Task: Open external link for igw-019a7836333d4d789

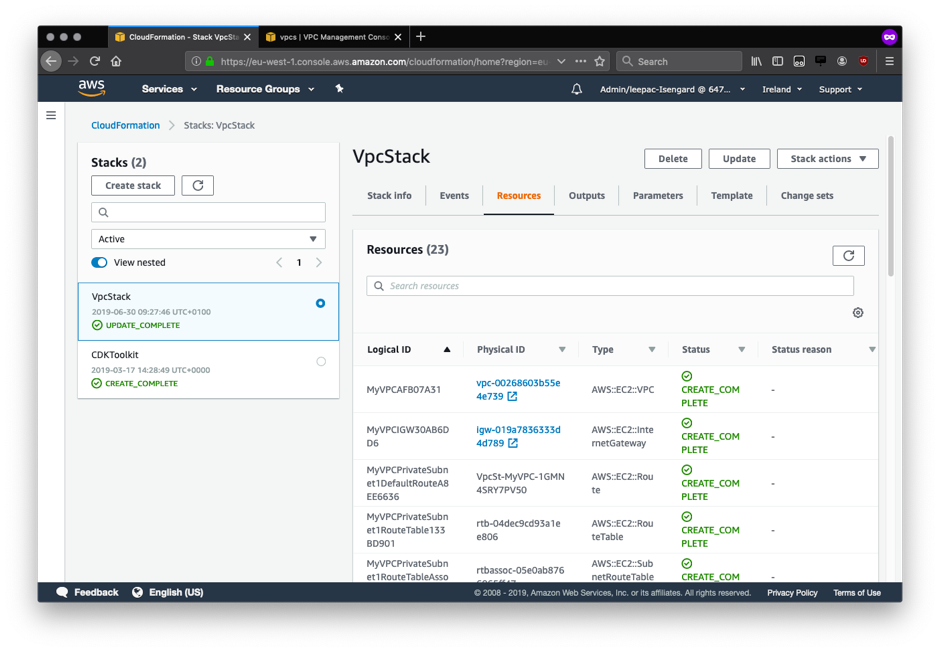Action: click(513, 443)
